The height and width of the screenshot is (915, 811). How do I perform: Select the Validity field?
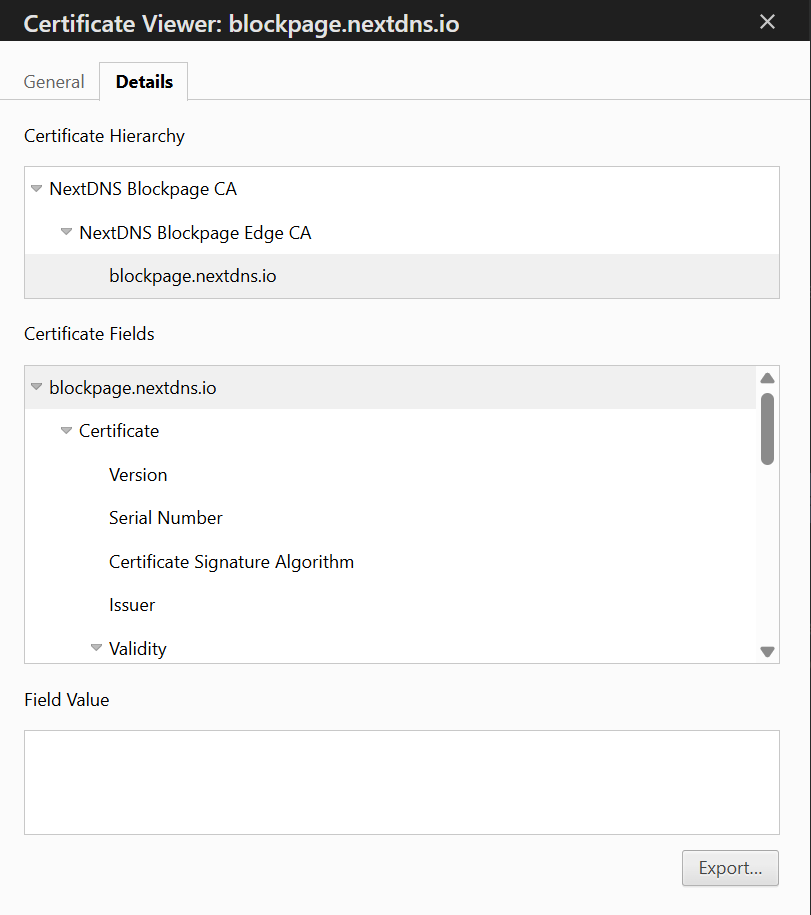[x=137, y=649]
